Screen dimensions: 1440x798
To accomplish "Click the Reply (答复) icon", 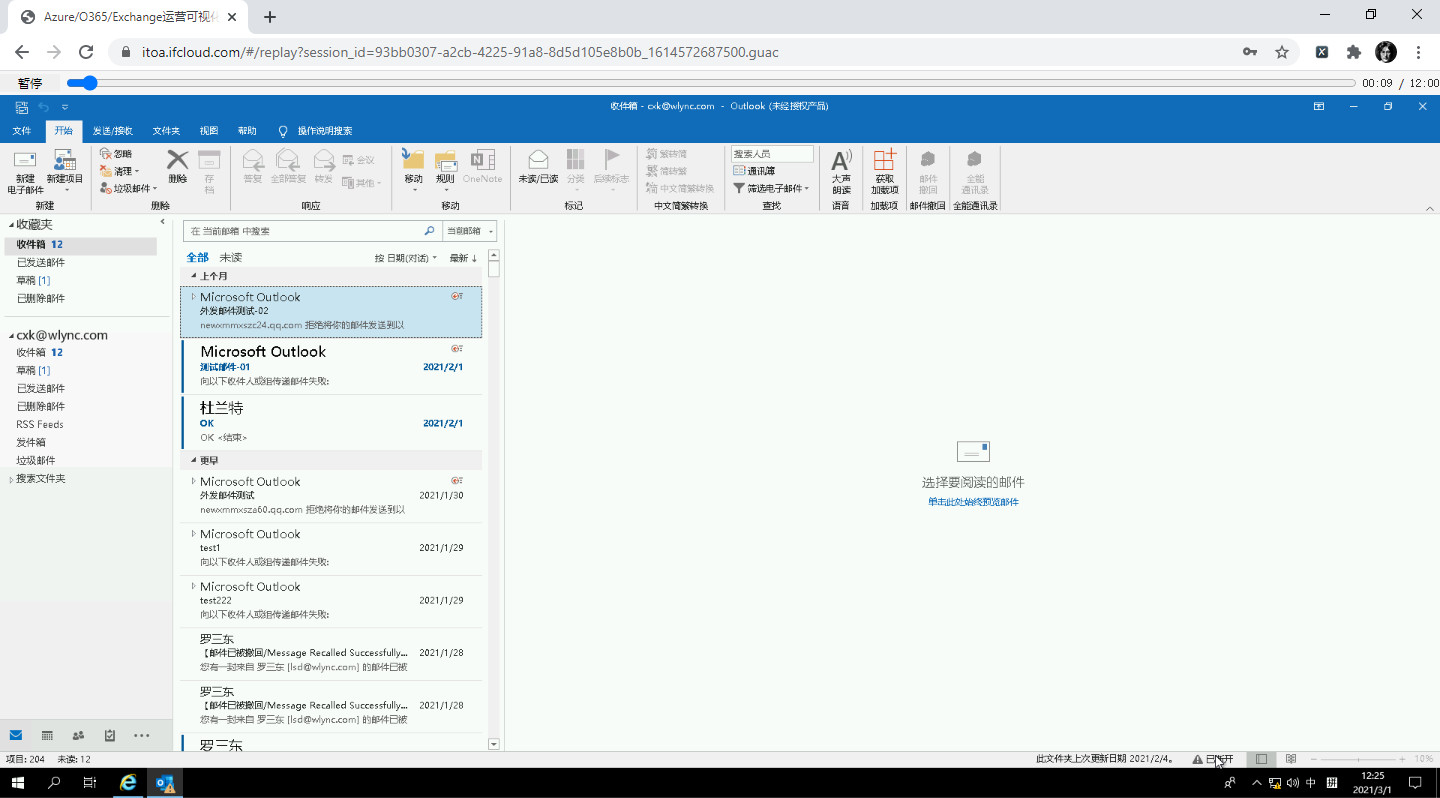I will (253, 159).
